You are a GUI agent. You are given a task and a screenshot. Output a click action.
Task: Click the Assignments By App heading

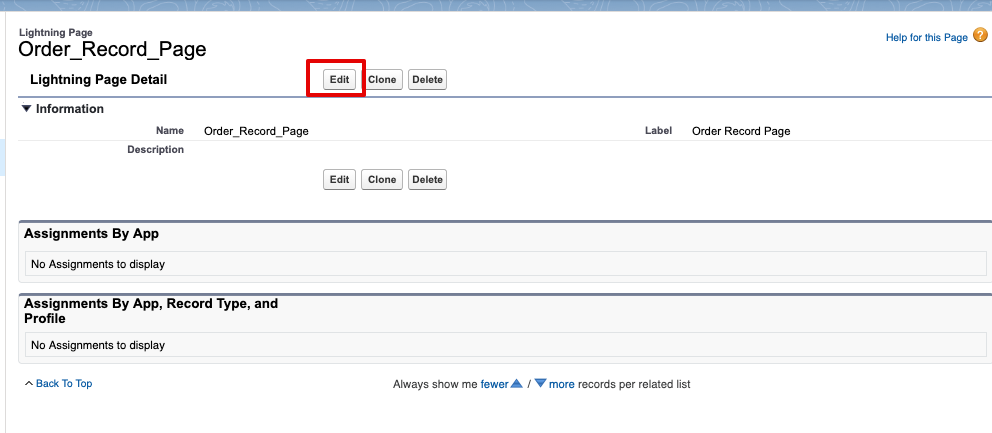coord(91,234)
